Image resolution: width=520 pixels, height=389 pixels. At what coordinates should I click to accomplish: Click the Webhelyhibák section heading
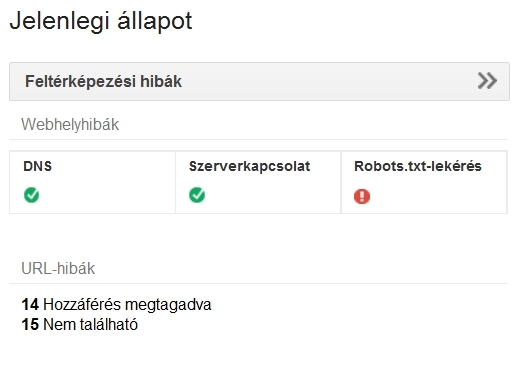(x=70, y=125)
